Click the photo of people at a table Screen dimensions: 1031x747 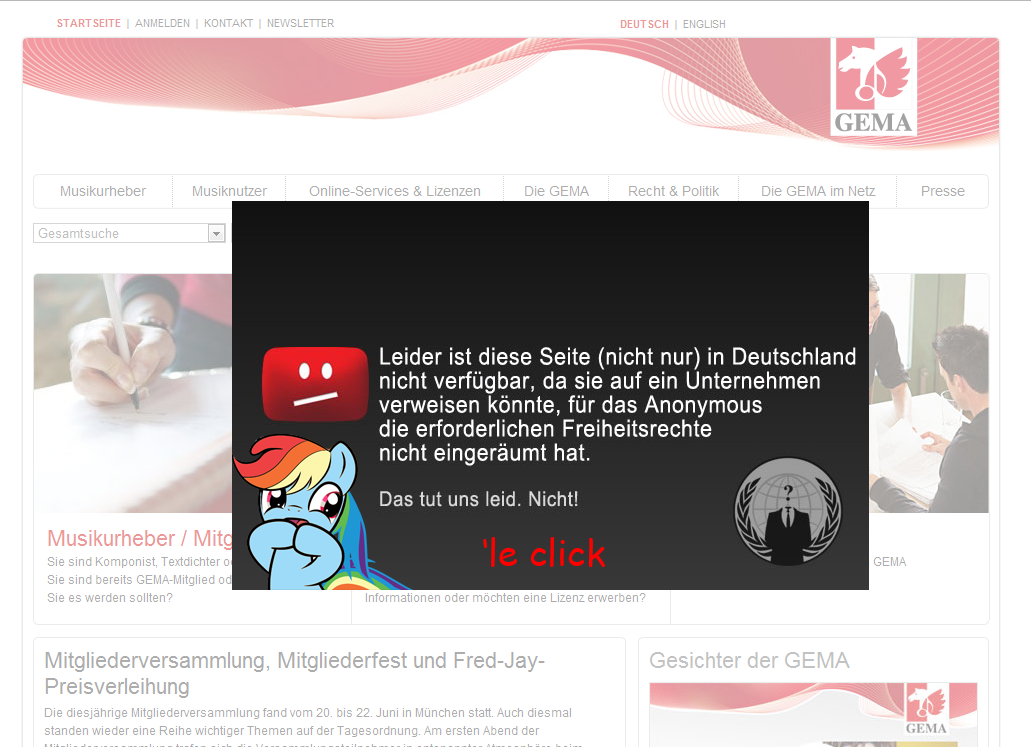(928, 393)
